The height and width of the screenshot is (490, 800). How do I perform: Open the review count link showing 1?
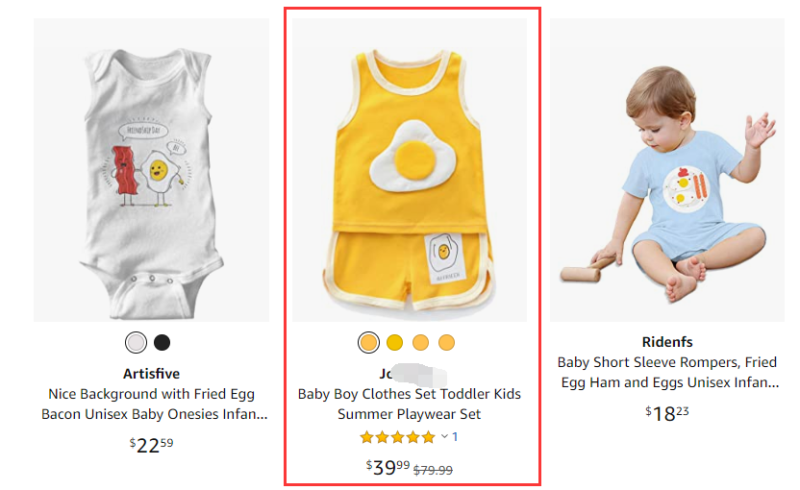(x=455, y=437)
